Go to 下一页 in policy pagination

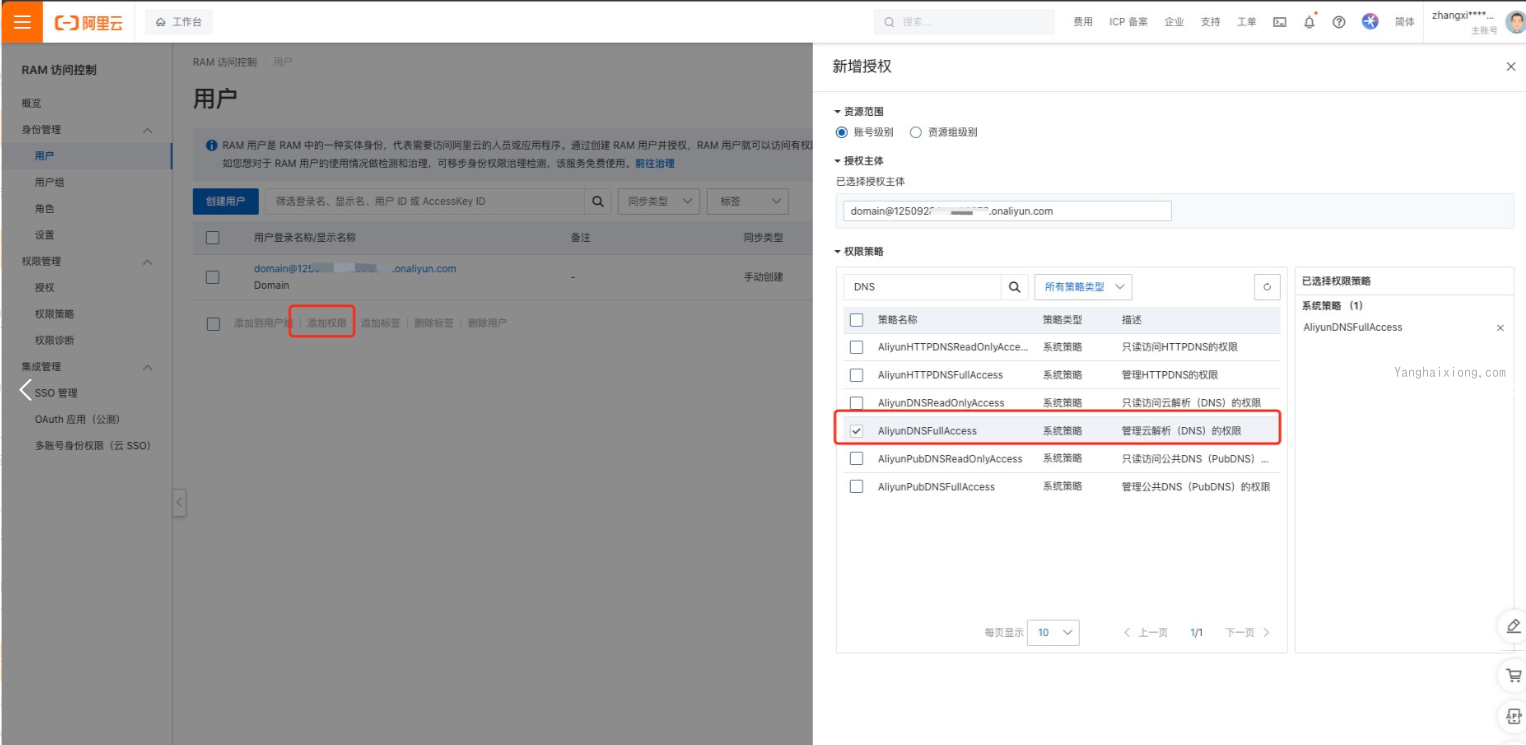[x=1247, y=633]
